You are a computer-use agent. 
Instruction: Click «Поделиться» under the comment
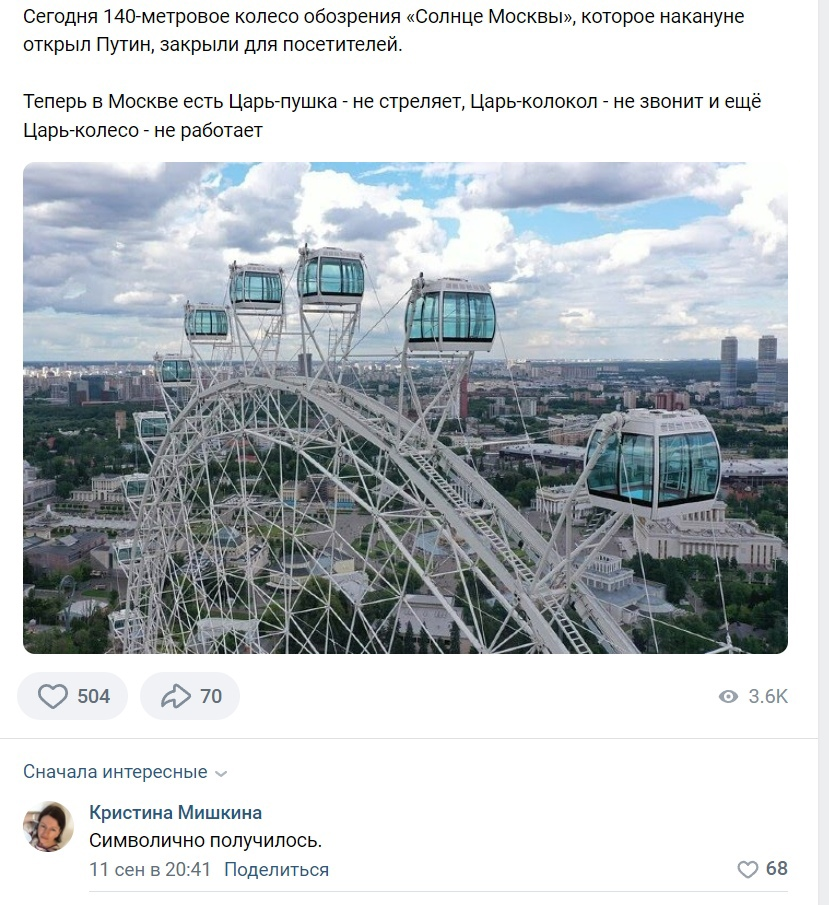click(x=277, y=869)
